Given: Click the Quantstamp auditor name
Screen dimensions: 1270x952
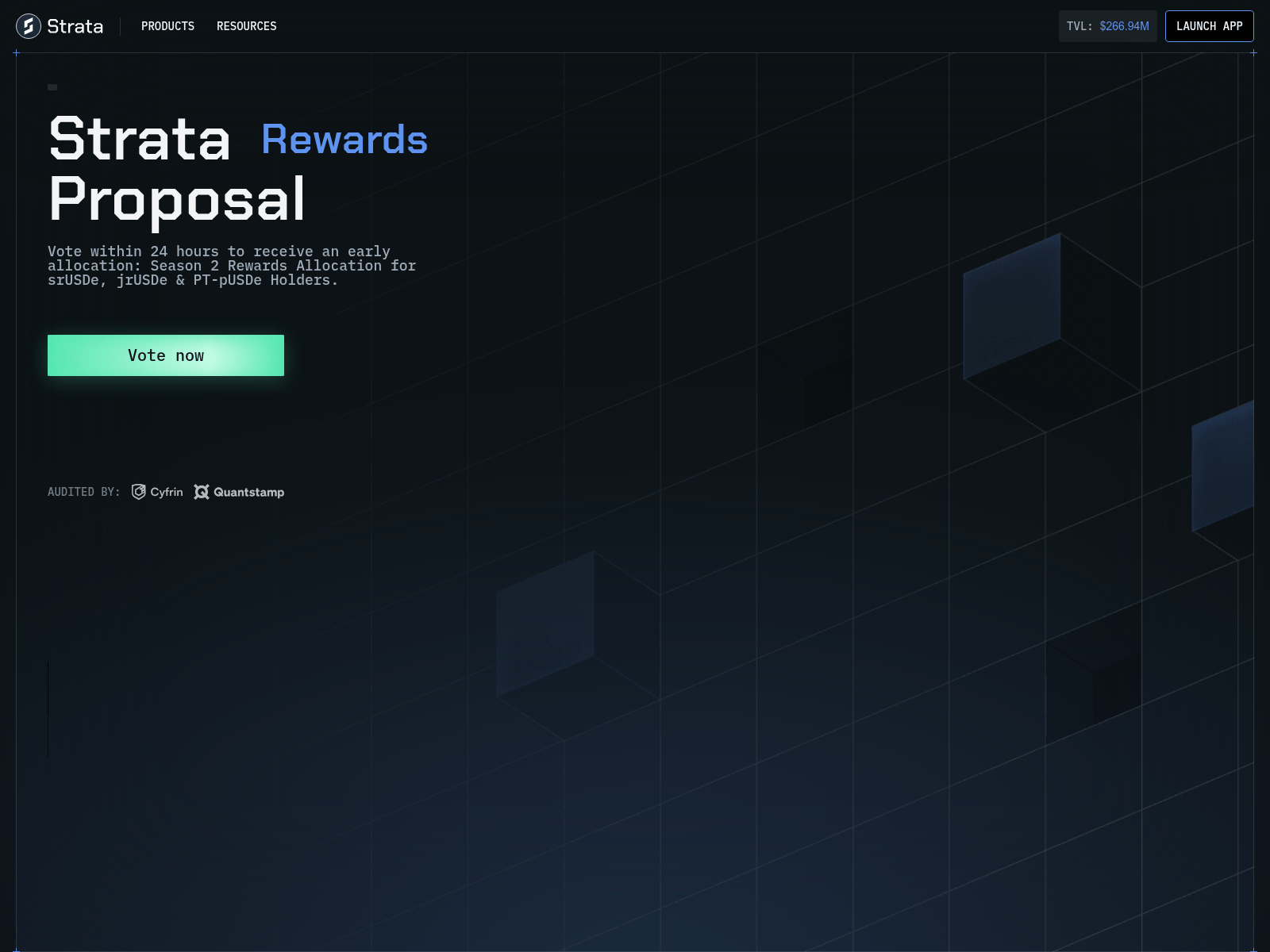Looking at the screenshot, I should [x=248, y=492].
